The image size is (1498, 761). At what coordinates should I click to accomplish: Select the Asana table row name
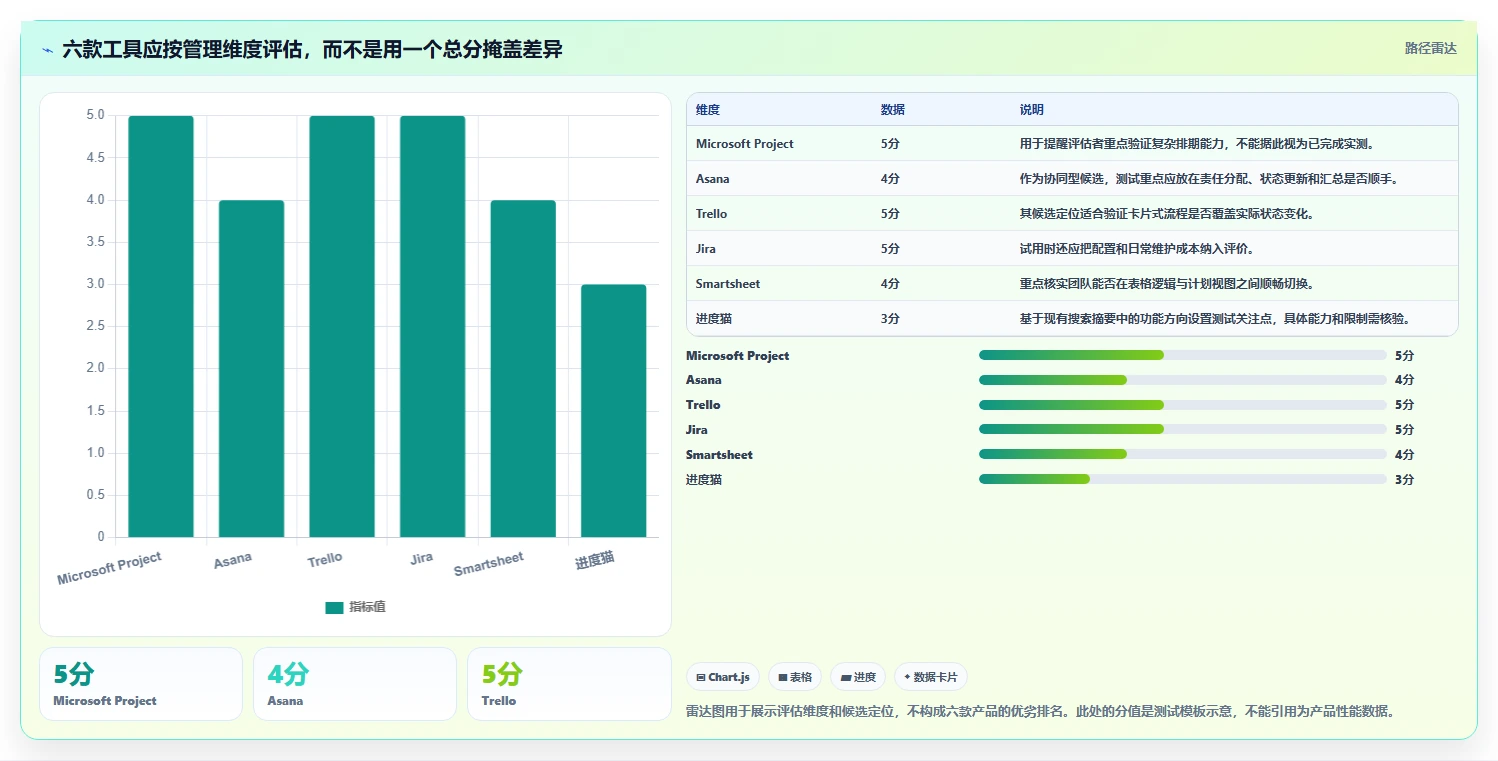[x=713, y=179]
